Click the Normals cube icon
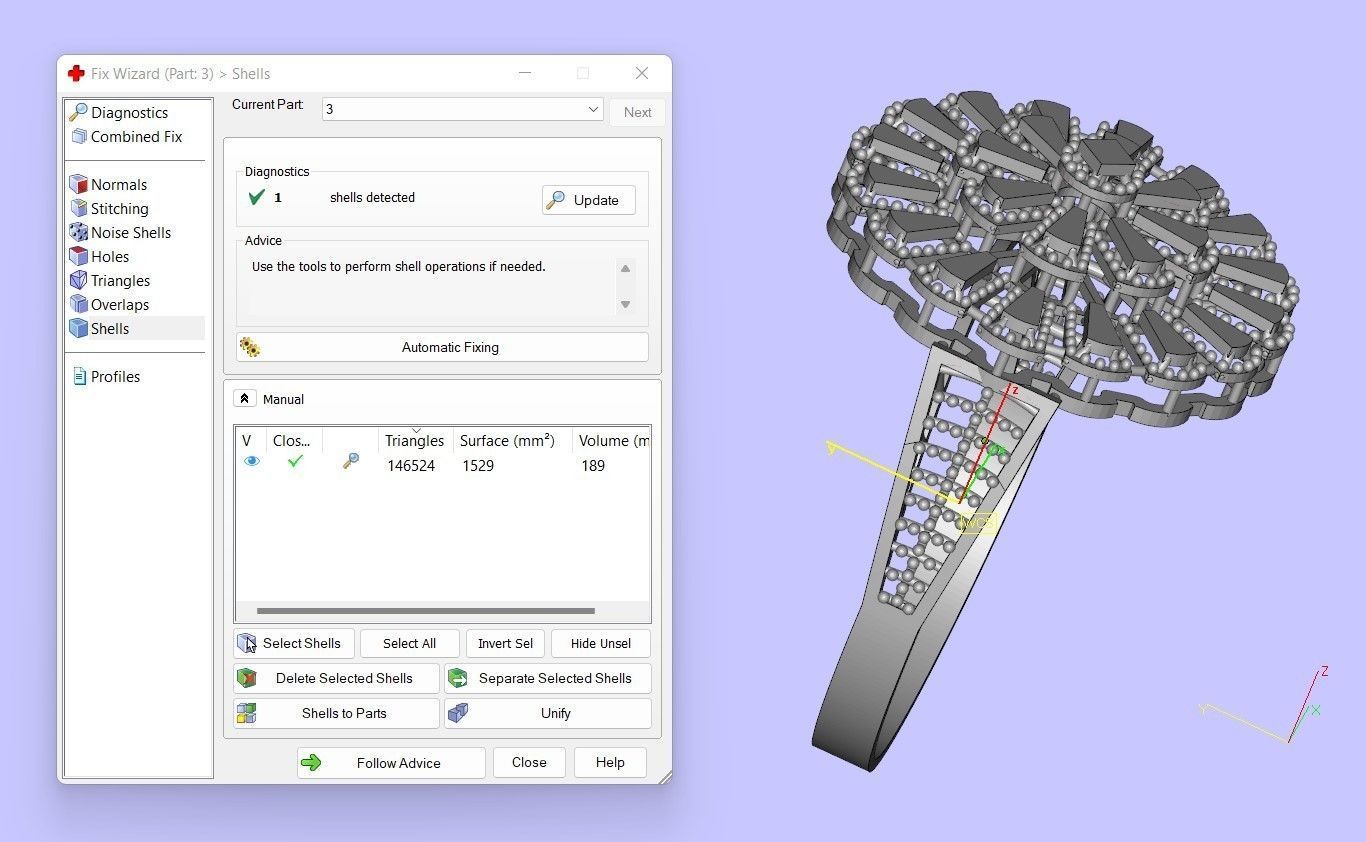 (79, 185)
